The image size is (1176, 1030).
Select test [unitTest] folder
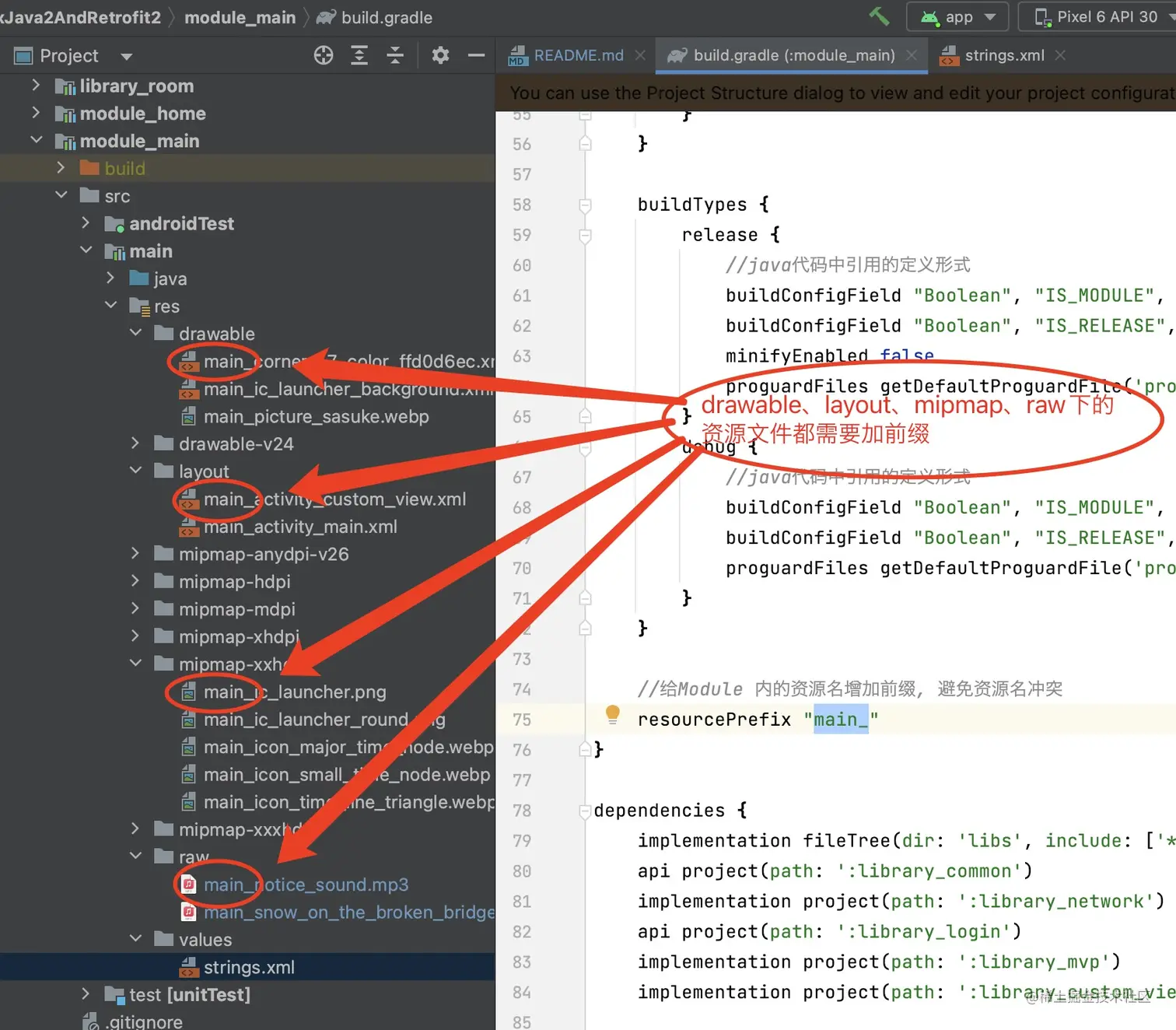[x=190, y=995]
